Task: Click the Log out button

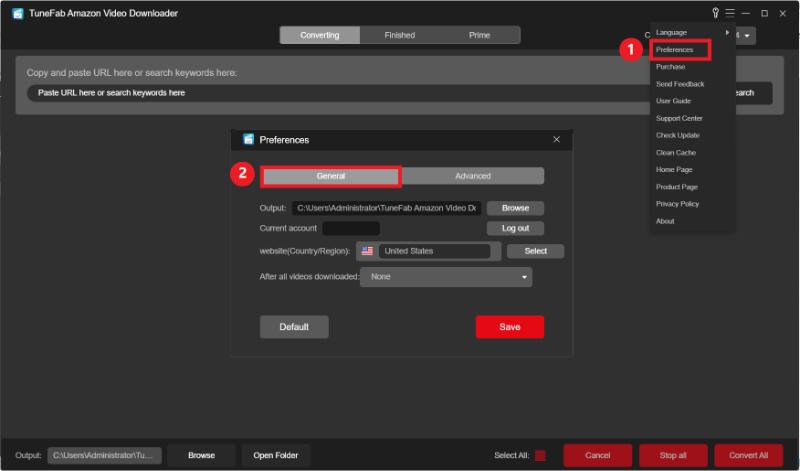Action: tap(515, 228)
